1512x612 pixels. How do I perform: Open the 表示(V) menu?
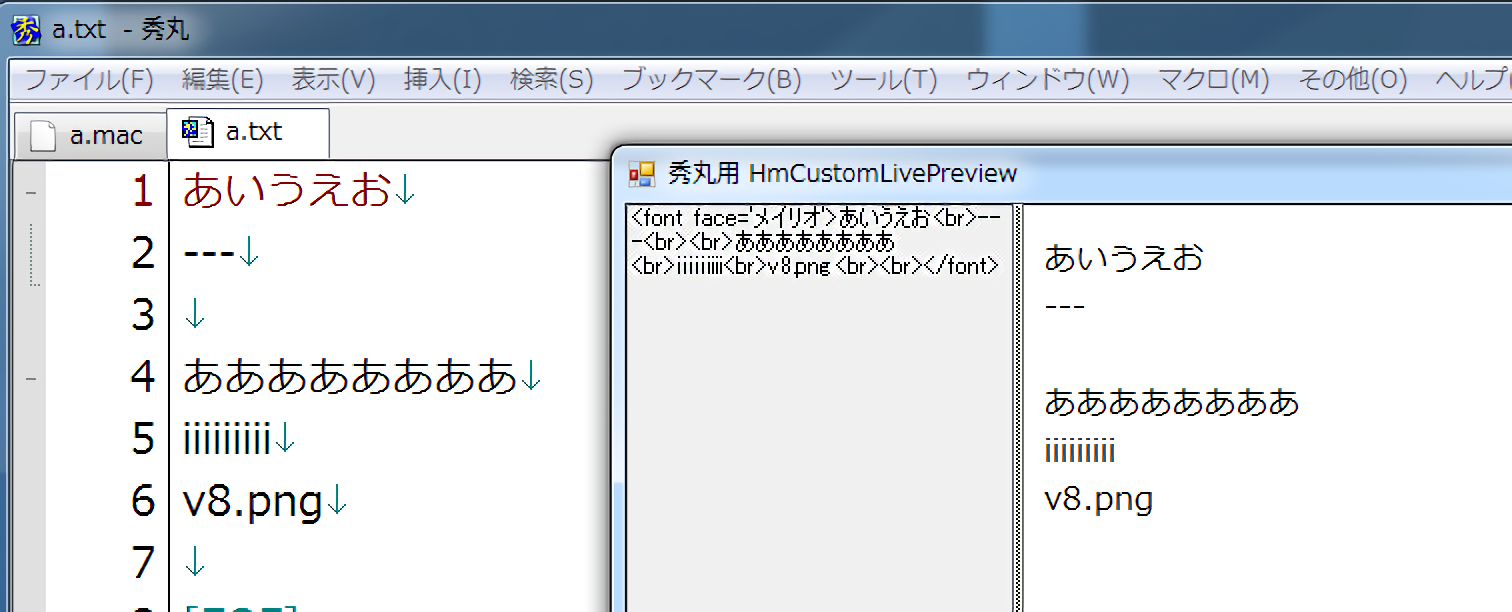click(x=333, y=80)
